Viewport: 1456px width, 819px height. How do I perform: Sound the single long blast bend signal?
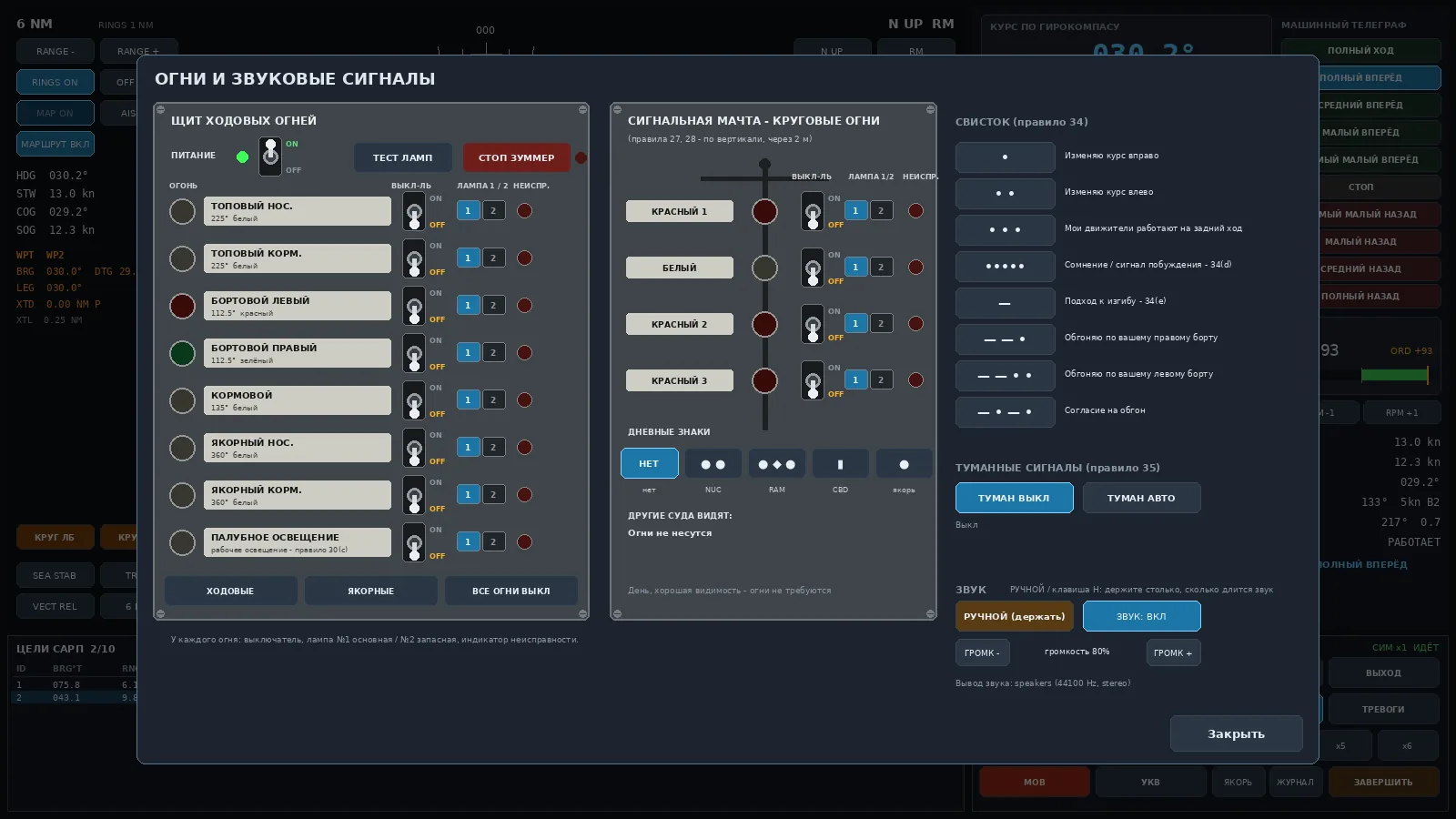pyautogui.click(x=1005, y=303)
